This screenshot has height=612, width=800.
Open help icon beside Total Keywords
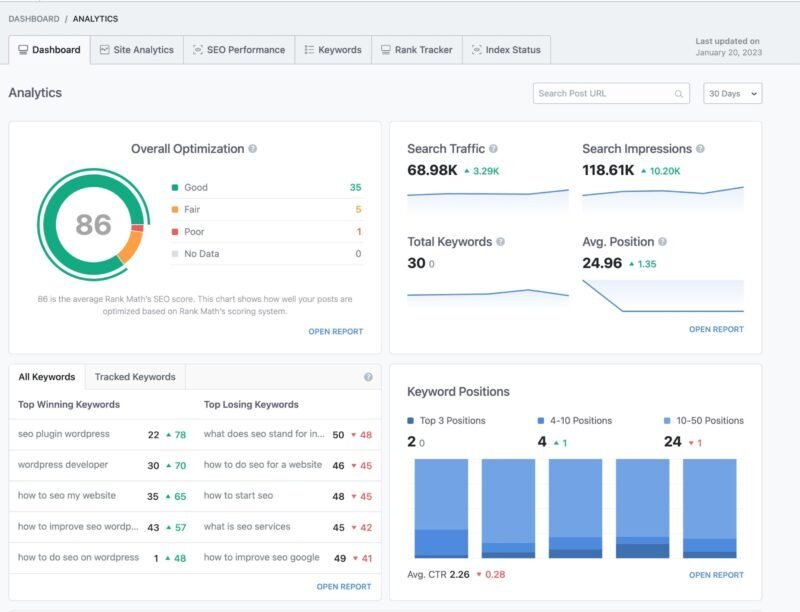coord(501,242)
